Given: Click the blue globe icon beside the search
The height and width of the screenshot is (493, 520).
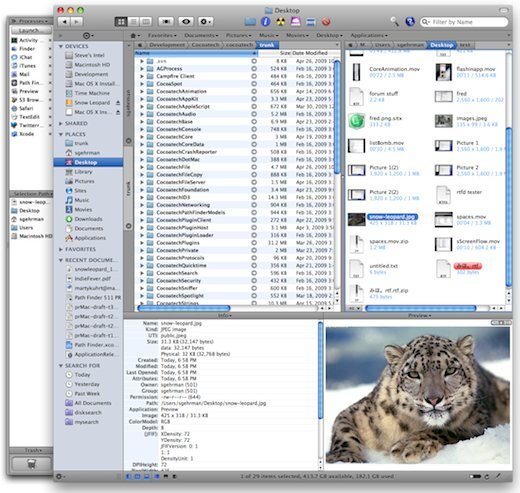Looking at the screenshot, I should [410, 22].
